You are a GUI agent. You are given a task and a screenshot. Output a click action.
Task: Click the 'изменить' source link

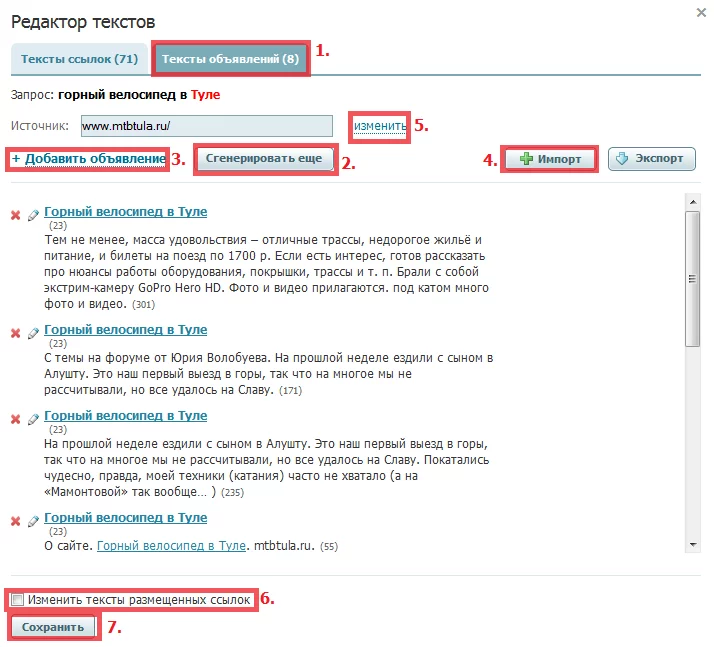click(x=380, y=126)
